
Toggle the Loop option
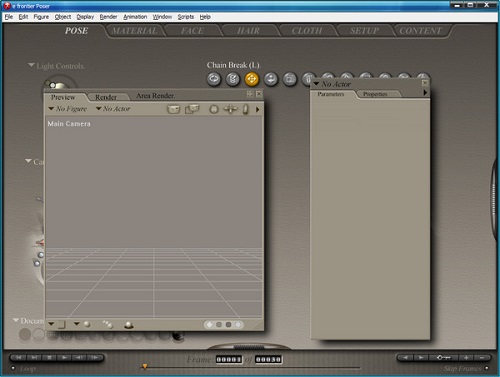tap(13, 368)
